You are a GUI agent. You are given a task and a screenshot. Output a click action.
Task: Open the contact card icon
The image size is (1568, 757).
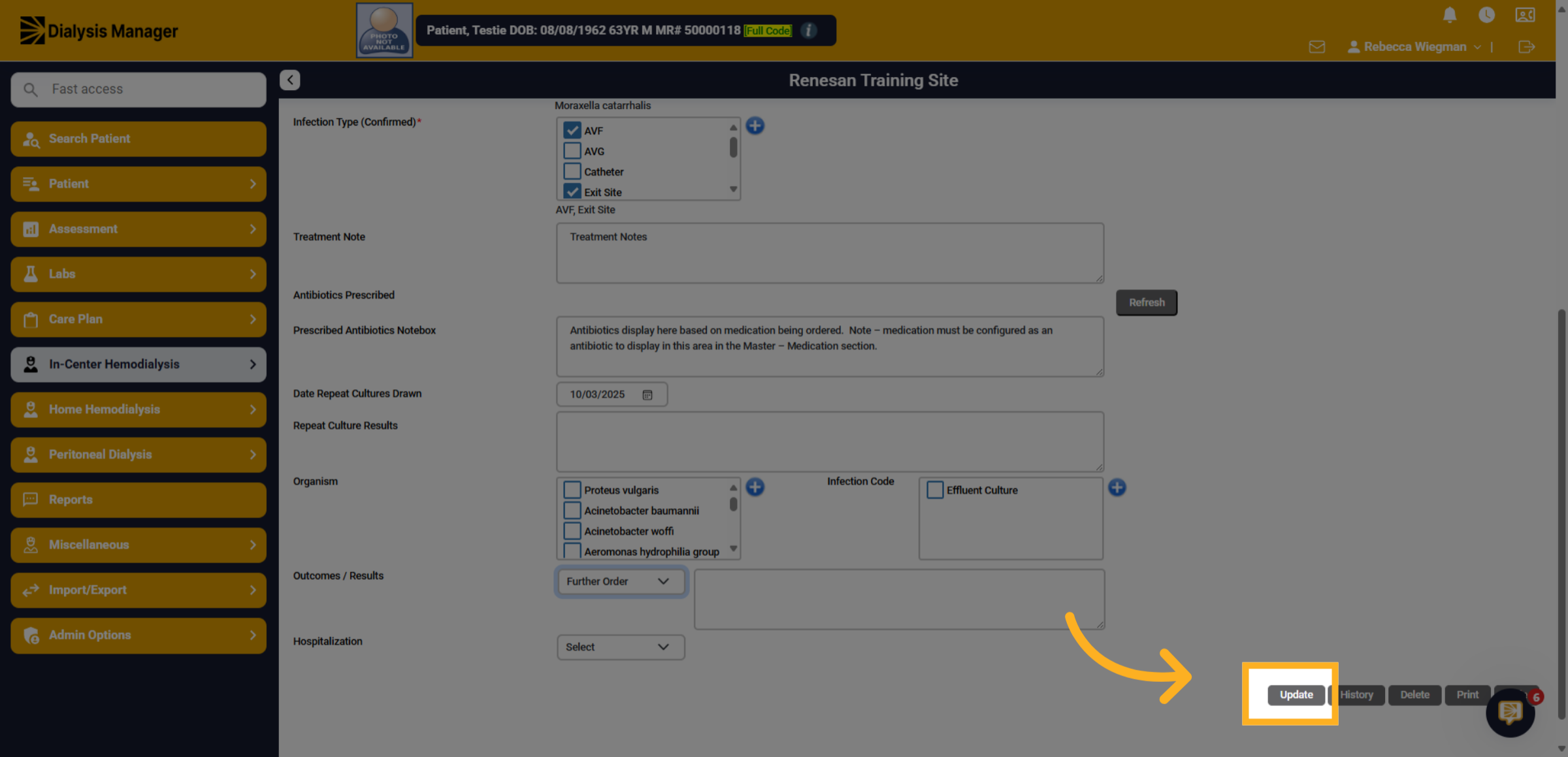(1525, 14)
